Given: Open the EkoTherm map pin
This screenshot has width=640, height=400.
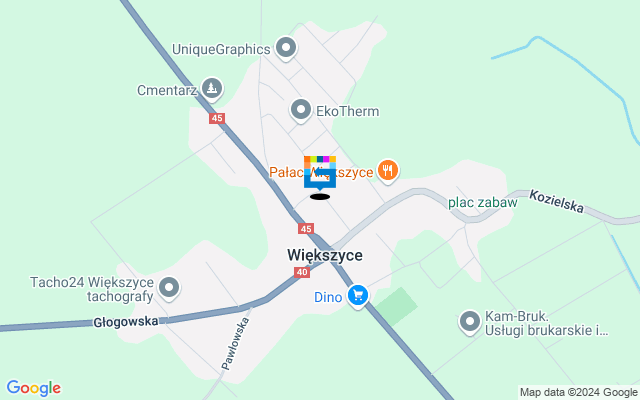Looking at the screenshot, I should coord(301,110).
